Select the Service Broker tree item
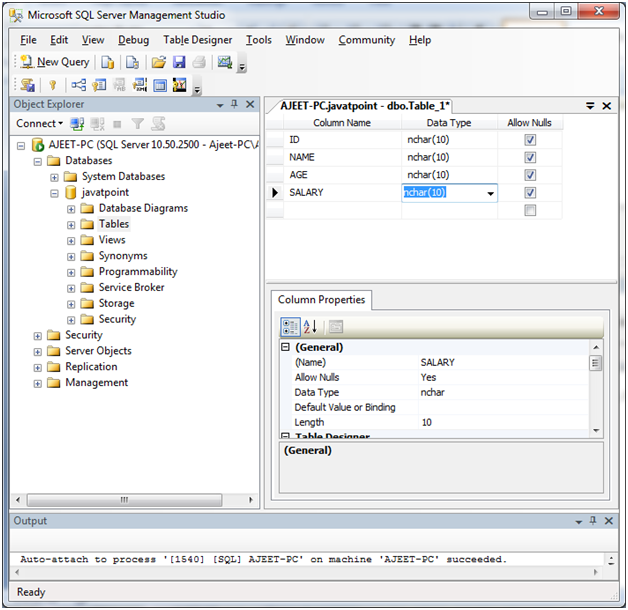Viewport: 628px width, 610px height. tap(131, 288)
